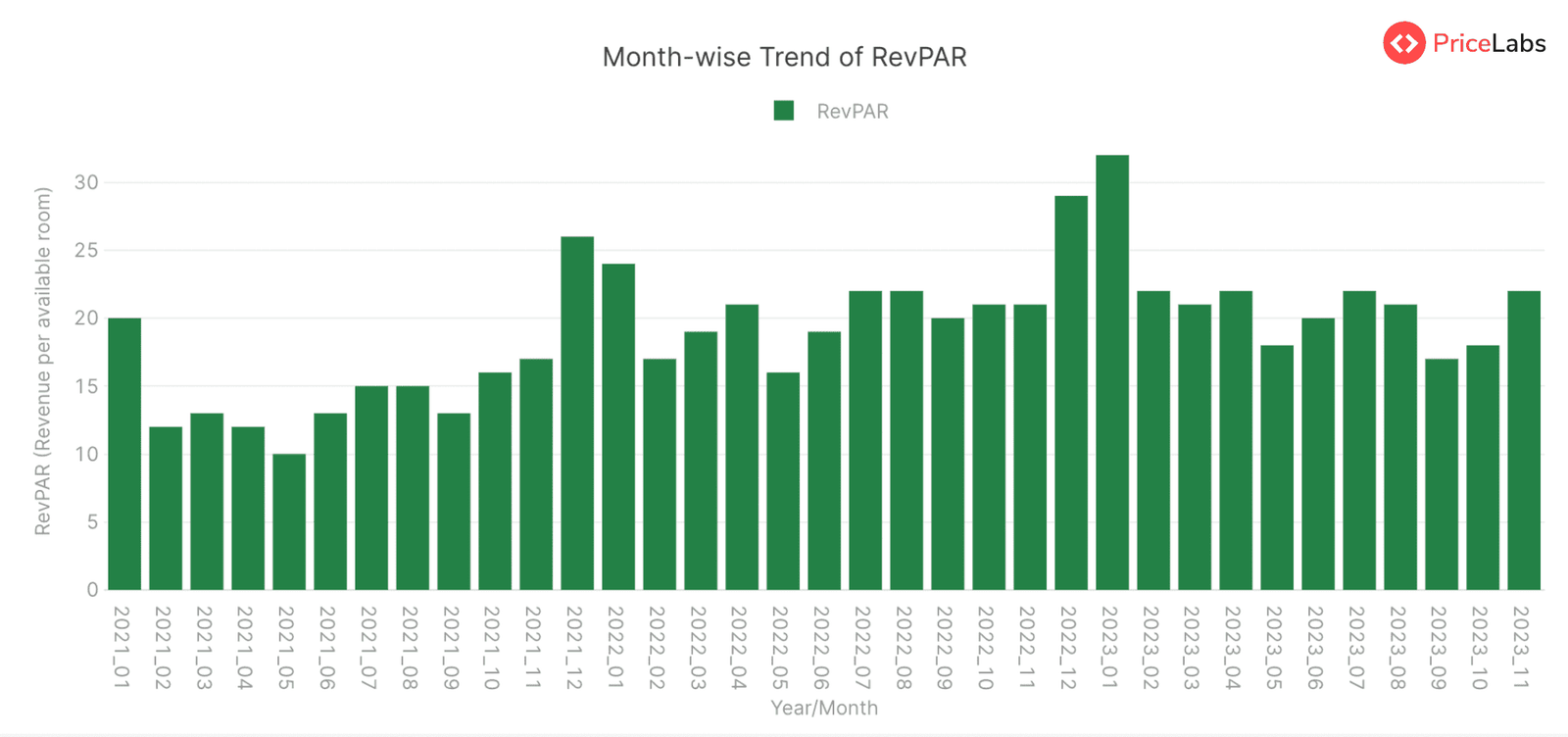1568x737 pixels.
Task: Click the x-axis label 2021_12
Action: pos(574,647)
